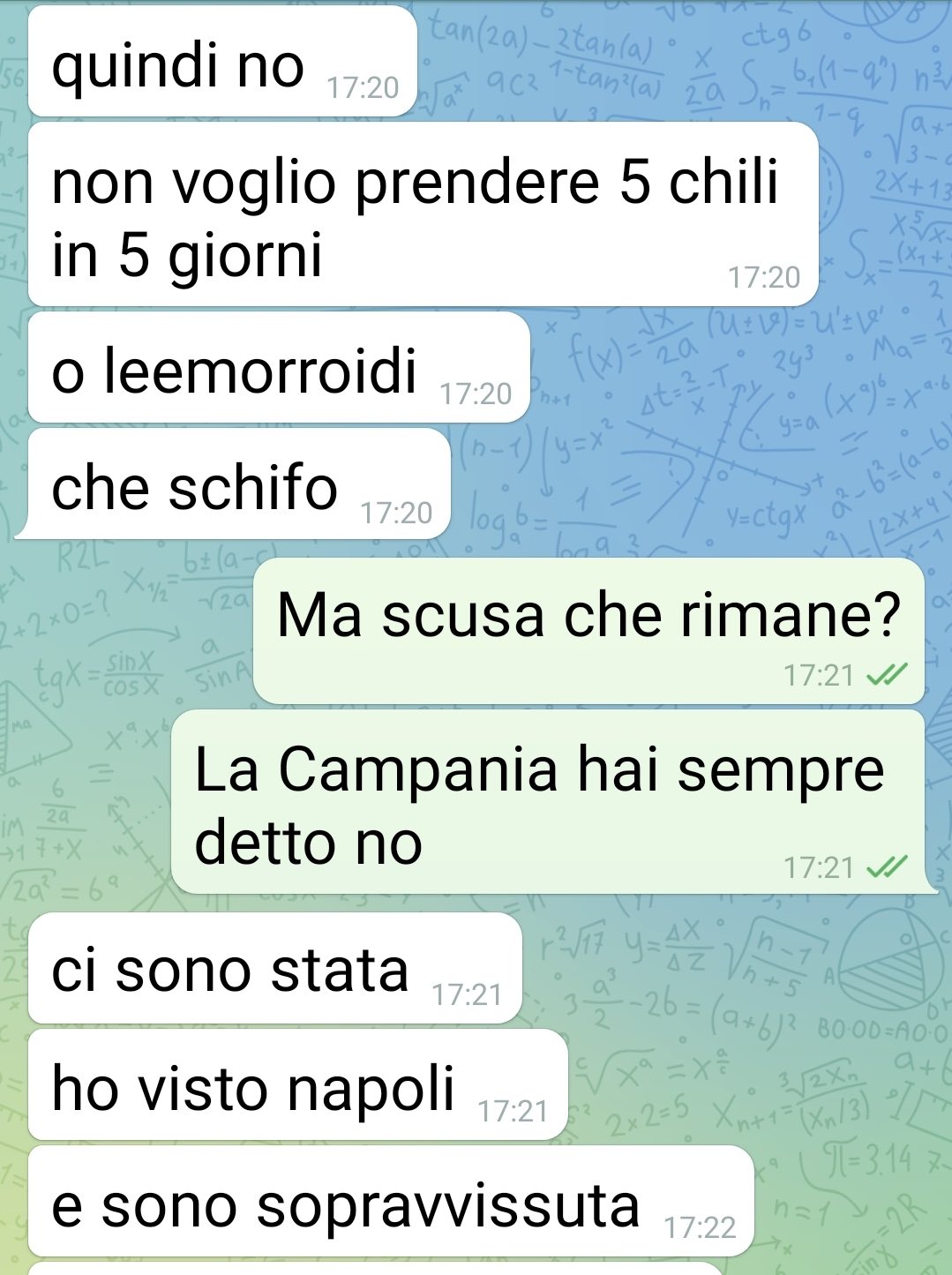Tap the 17:21 timestamp on 'ho visto napoli'

(x=513, y=1111)
